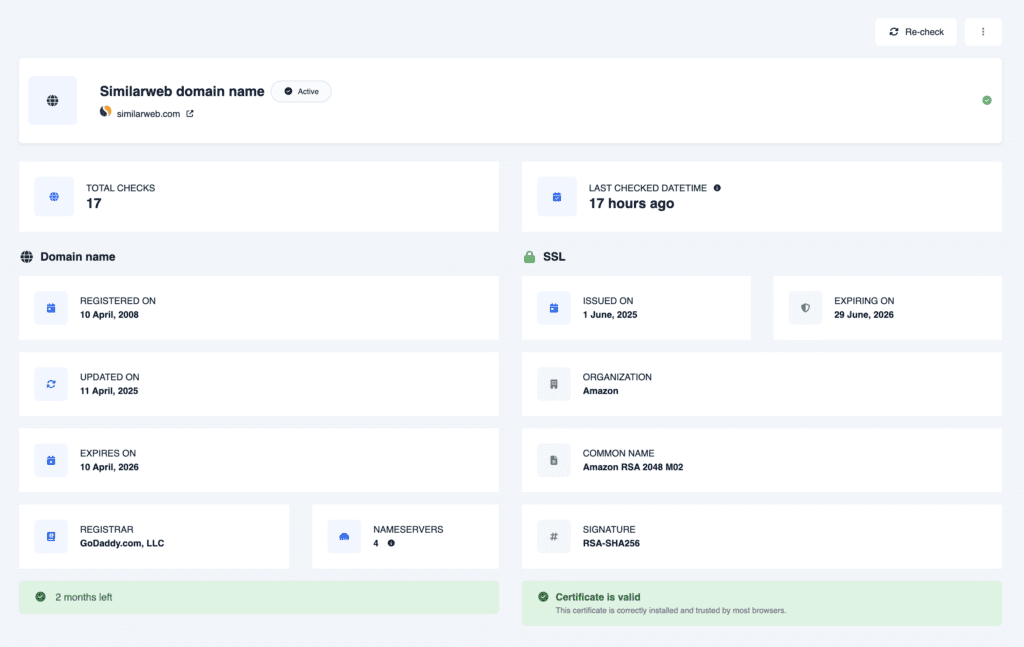1024x647 pixels.
Task: Click the Certificate is valid banner
Action: coord(761,603)
